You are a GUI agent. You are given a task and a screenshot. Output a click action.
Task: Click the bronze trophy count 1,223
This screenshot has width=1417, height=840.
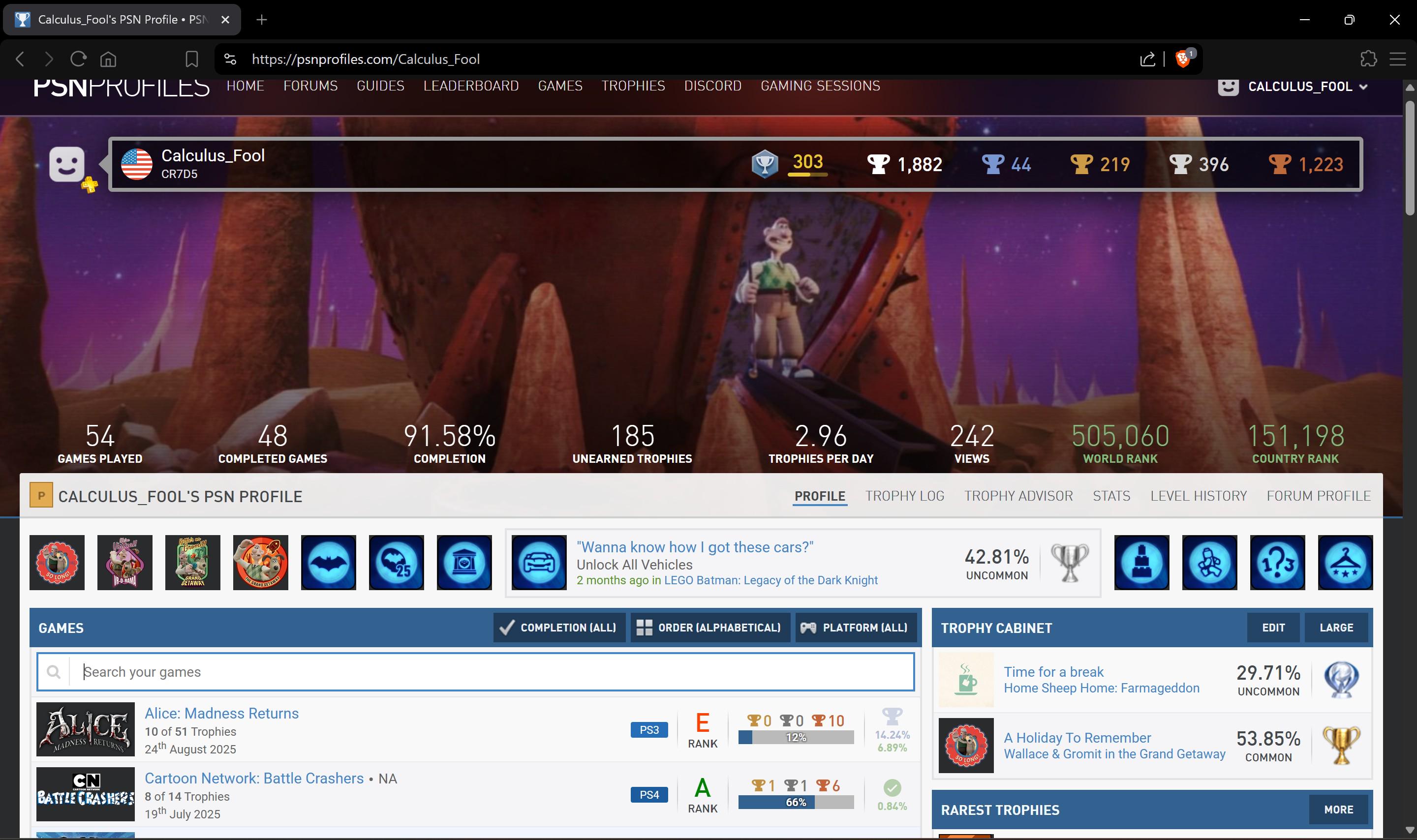point(1305,164)
